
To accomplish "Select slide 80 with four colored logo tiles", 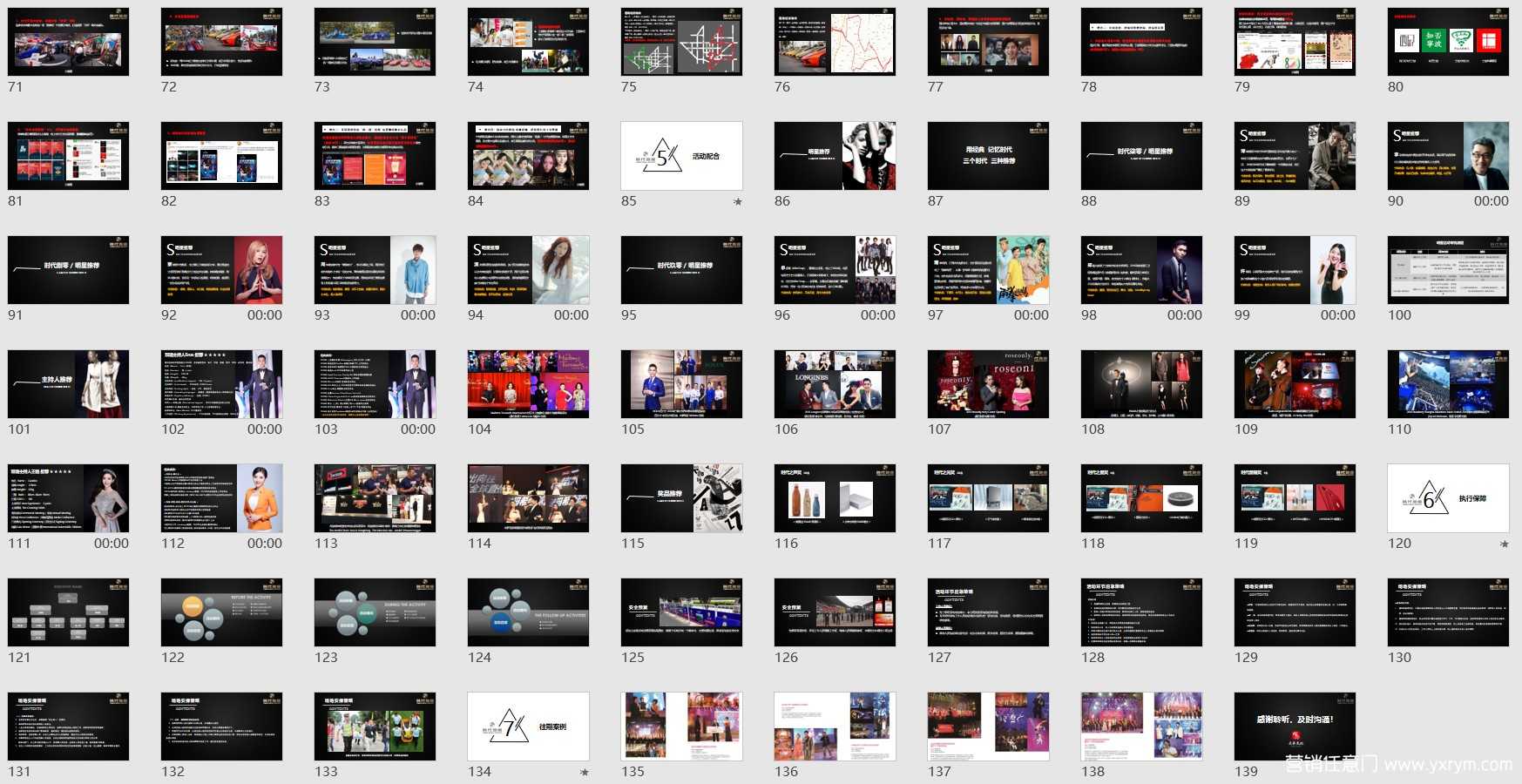I will 1447,42.
